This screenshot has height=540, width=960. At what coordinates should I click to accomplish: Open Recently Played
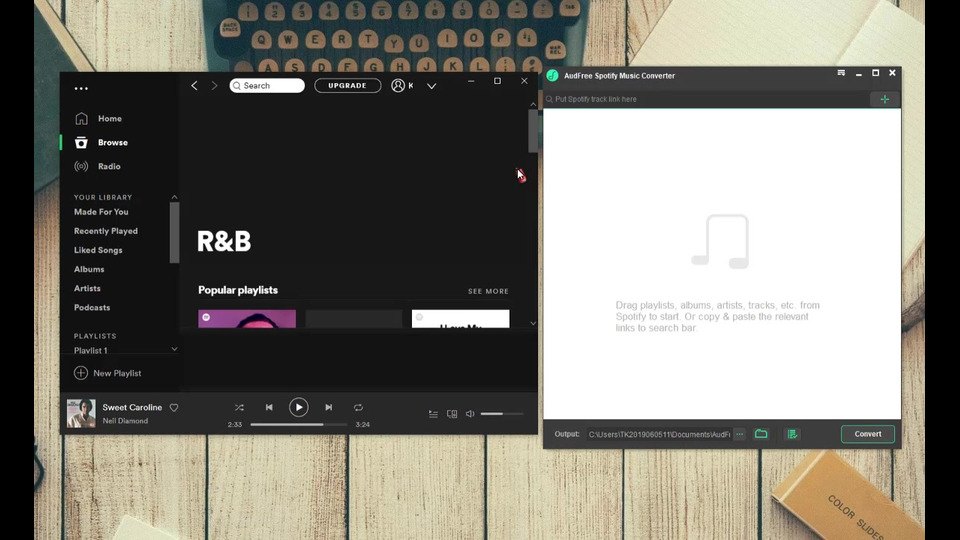(105, 231)
